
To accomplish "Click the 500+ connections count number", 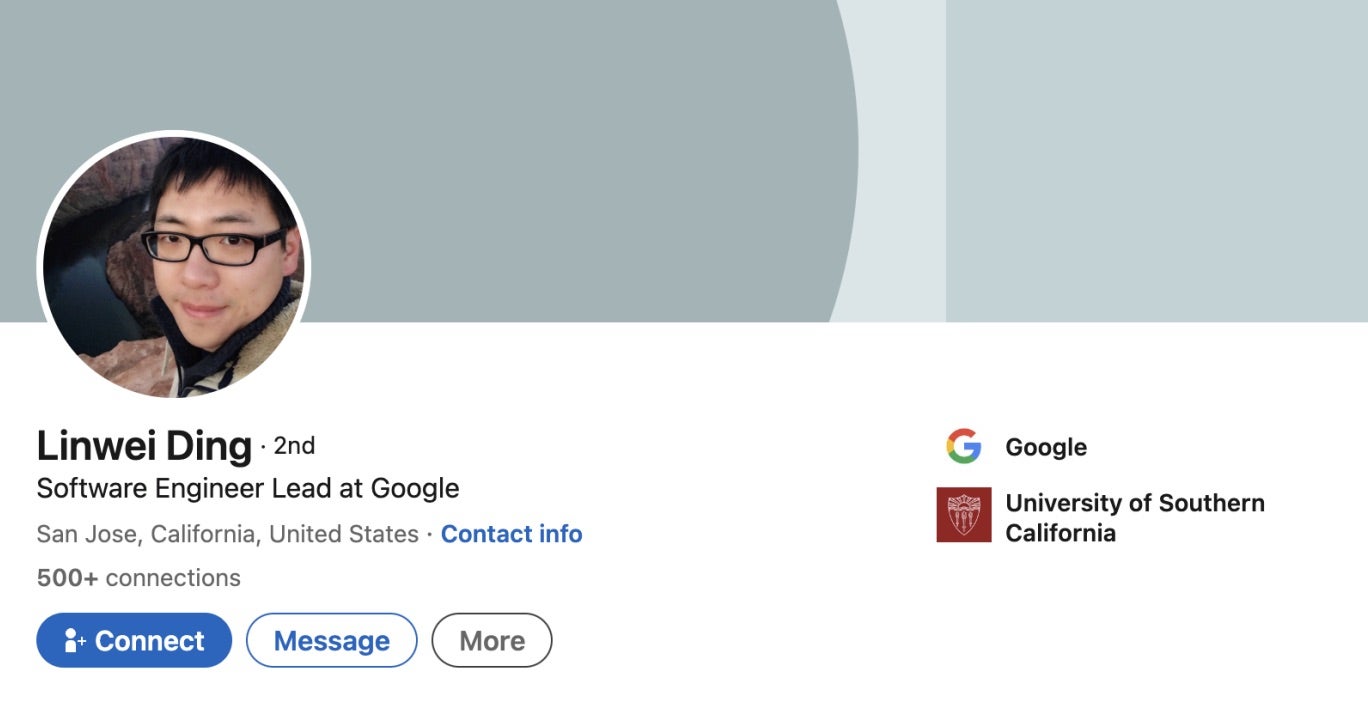I will pos(67,578).
